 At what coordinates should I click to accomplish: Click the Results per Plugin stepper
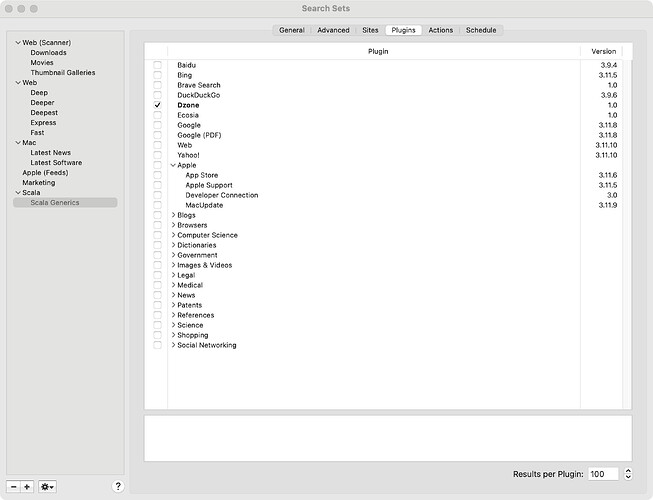pyautogui.click(x=628, y=474)
